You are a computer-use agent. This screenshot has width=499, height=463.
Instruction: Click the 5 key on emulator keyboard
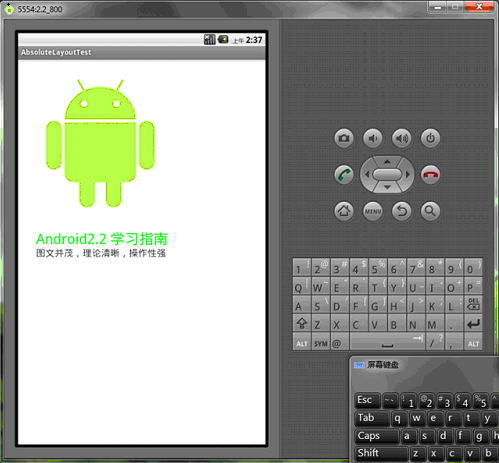click(x=378, y=267)
